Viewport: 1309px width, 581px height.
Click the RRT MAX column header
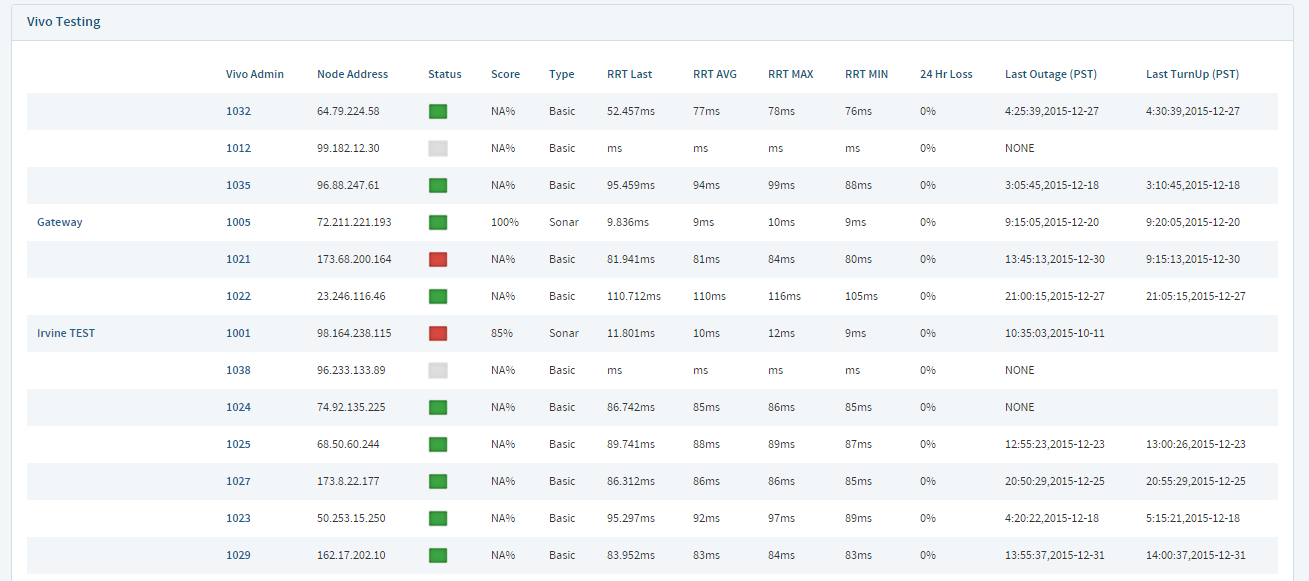pyautogui.click(x=791, y=74)
